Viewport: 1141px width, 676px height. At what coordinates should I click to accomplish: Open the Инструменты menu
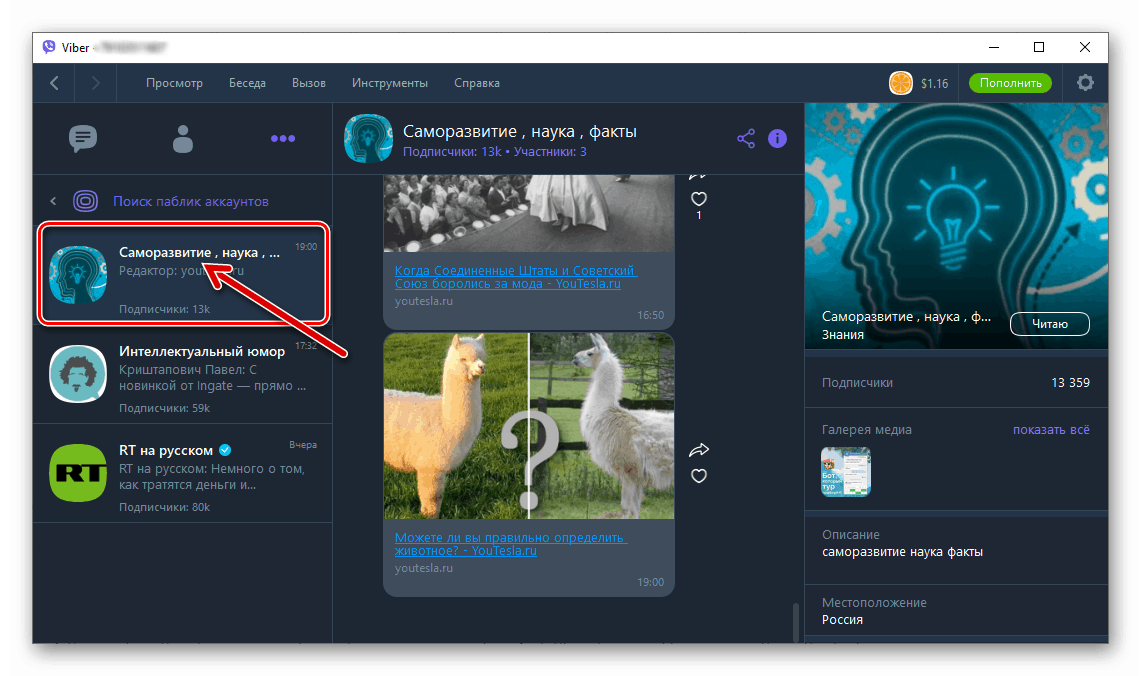click(x=390, y=83)
